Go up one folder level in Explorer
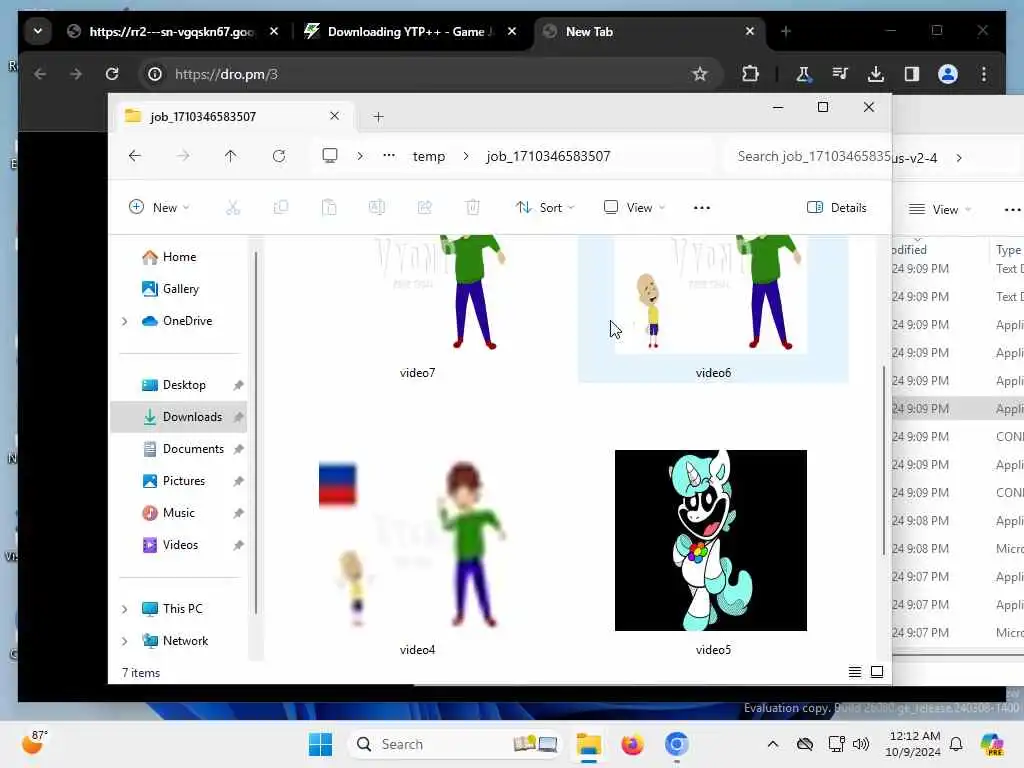Image resolution: width=1024 pixels, height=768 pixels. tap(231, 156)
